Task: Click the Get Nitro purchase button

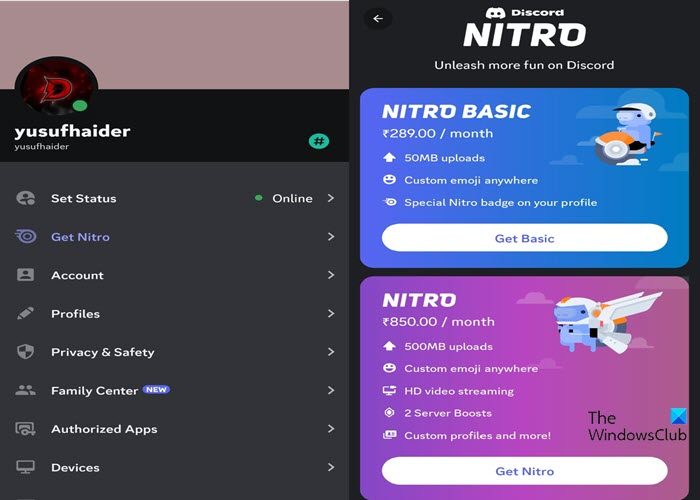Action: click(x=525, y=471)
